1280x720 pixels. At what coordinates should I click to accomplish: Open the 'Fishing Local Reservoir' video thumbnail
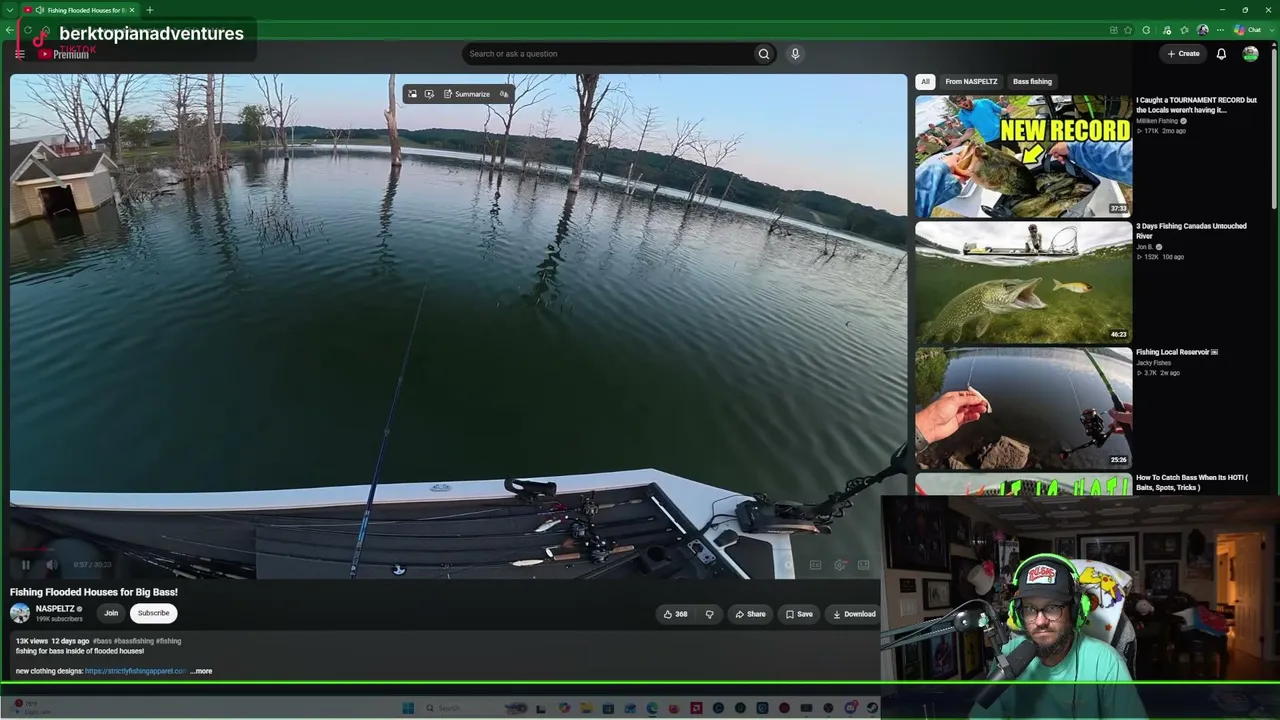click(x=1023, y=408)
